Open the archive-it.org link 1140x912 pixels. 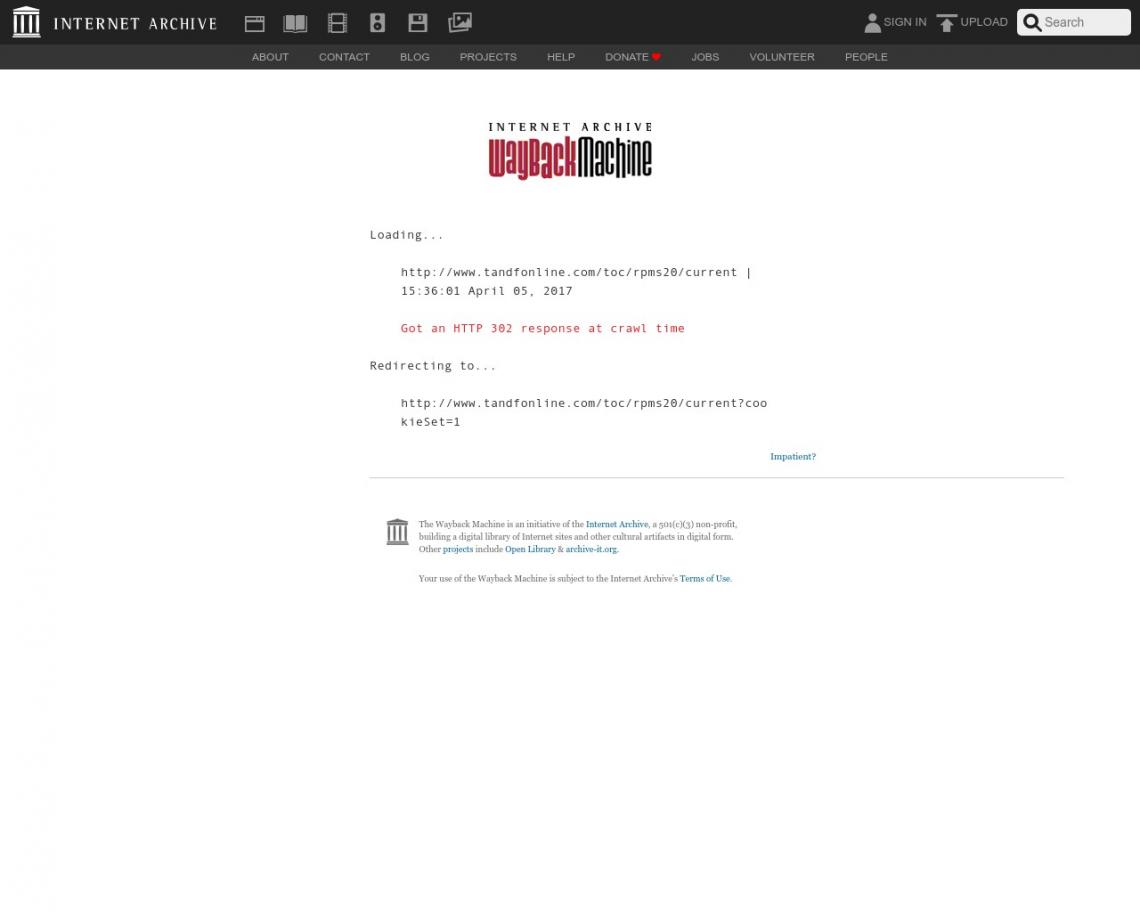tap(591, 549)
